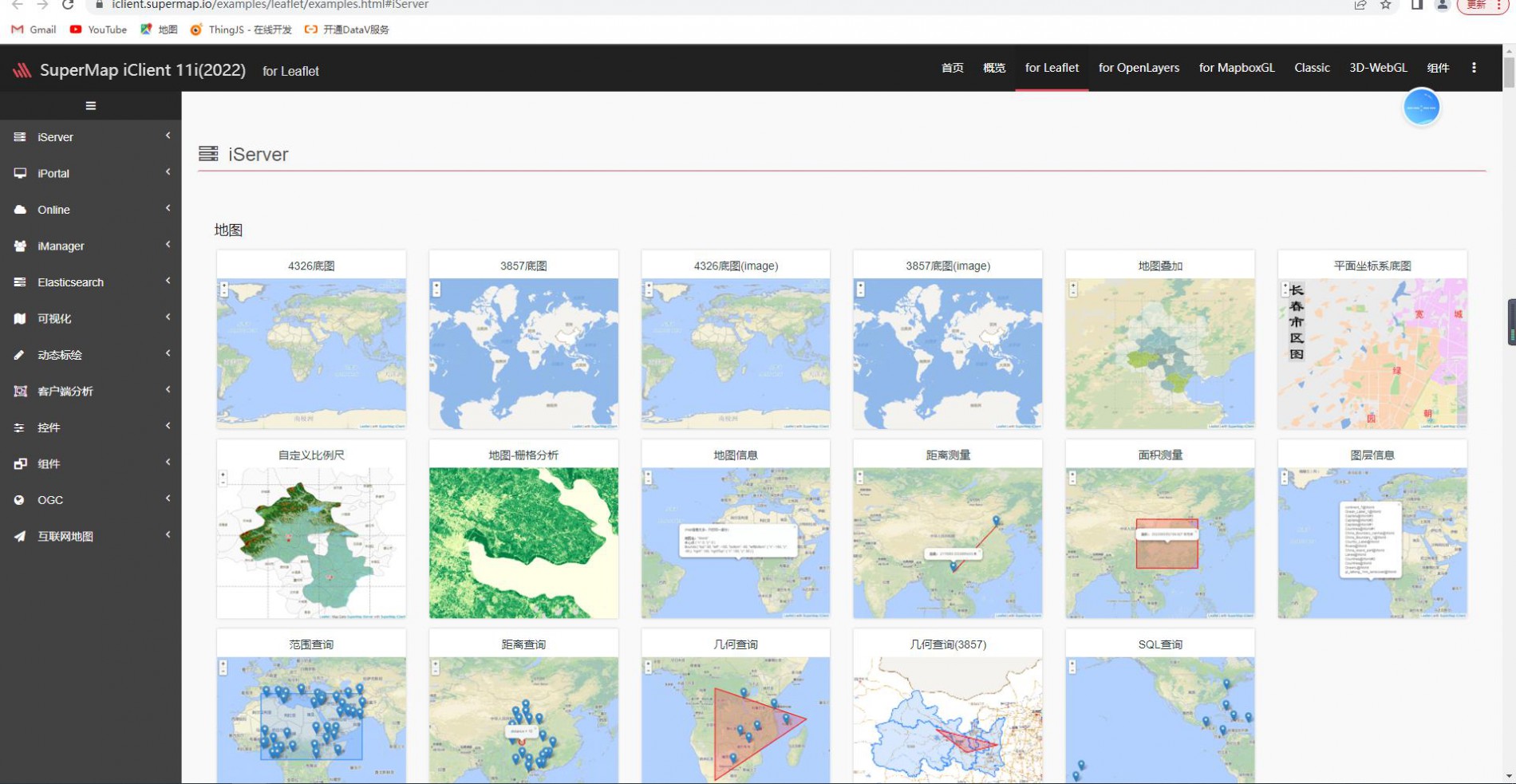Expand the 动态标绘 sidebar chevron
Screen dimensions: 1516x784
168,354
